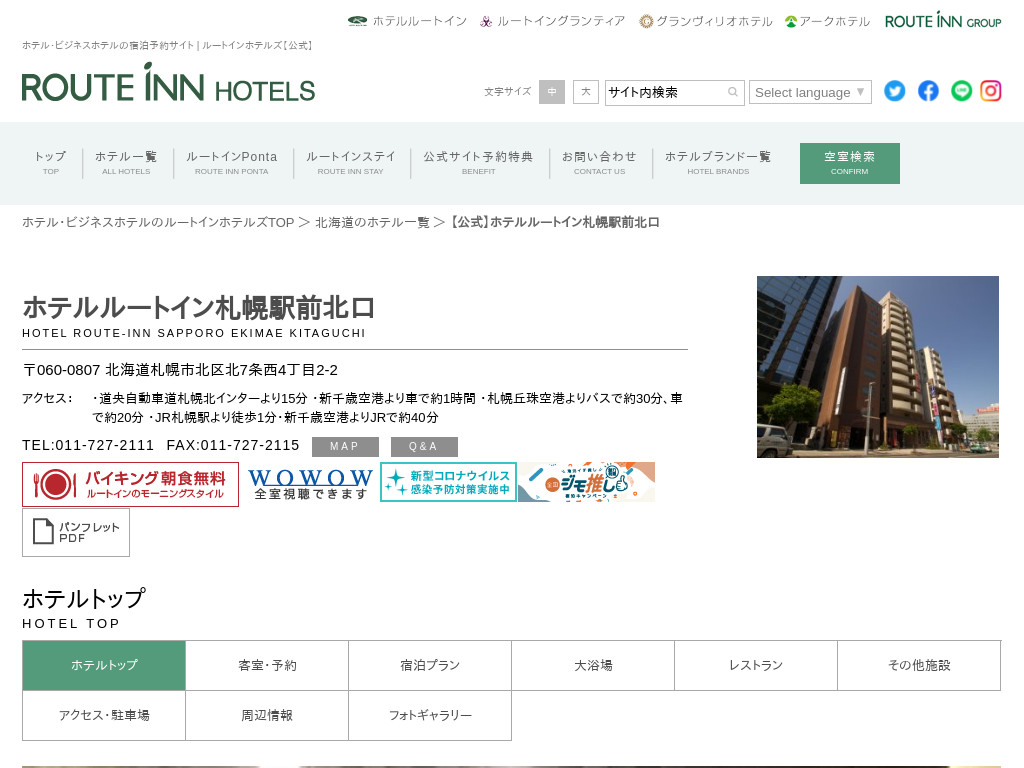Viewport: 1024px width, 768px height.
Task: Open the Instagram social icon
Action: (x=991, y=91)
